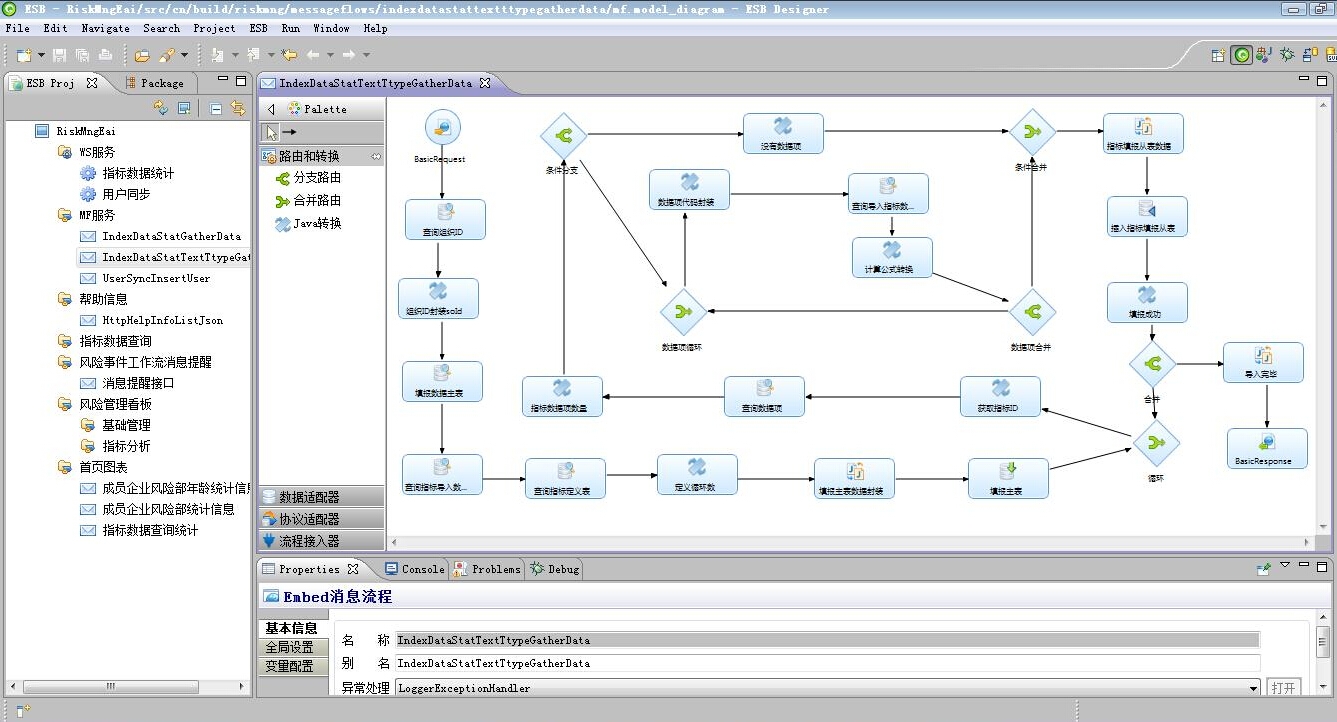Image resolution: width=1337 pixels, height=722 pixels.
Task: Select the 导入完毕 node
Action: 1263,362
